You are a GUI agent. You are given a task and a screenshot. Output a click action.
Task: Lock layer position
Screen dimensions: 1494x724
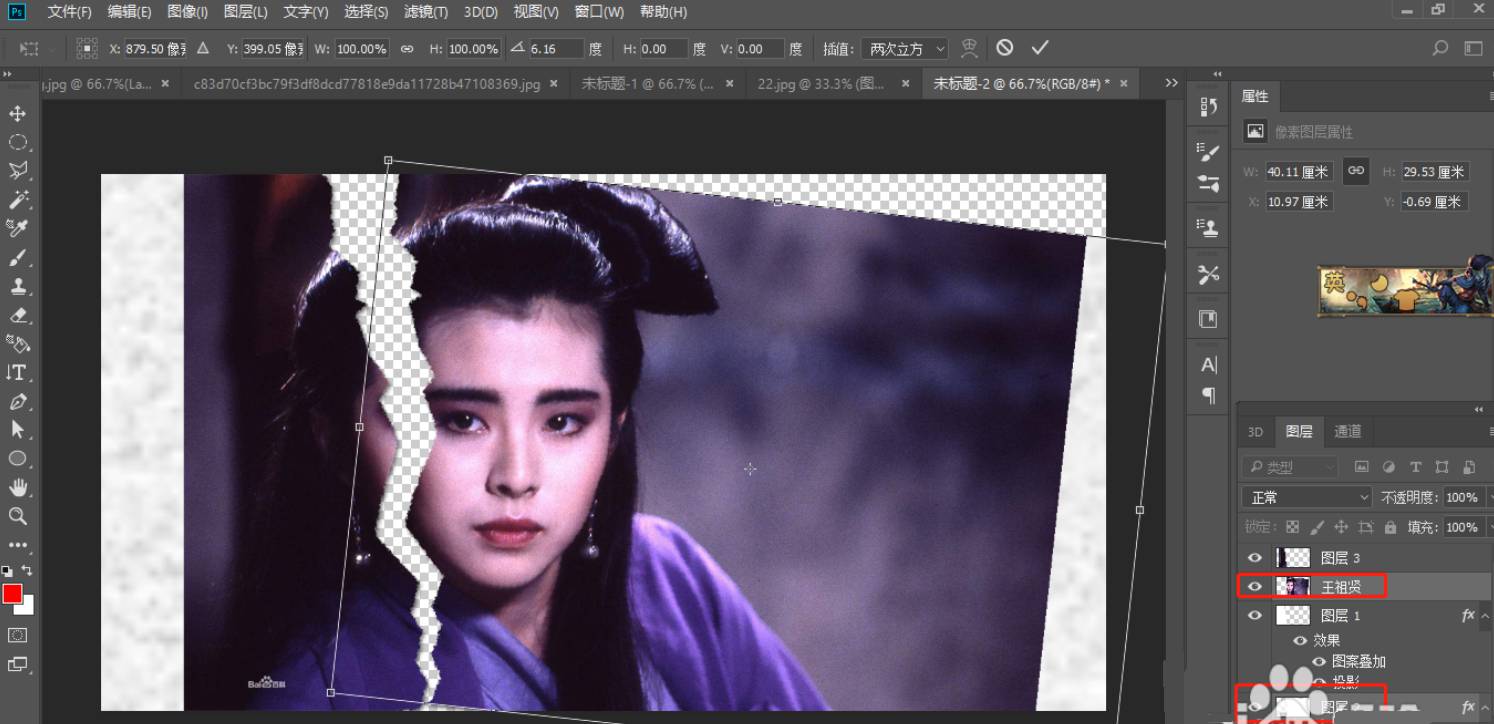1341,527
